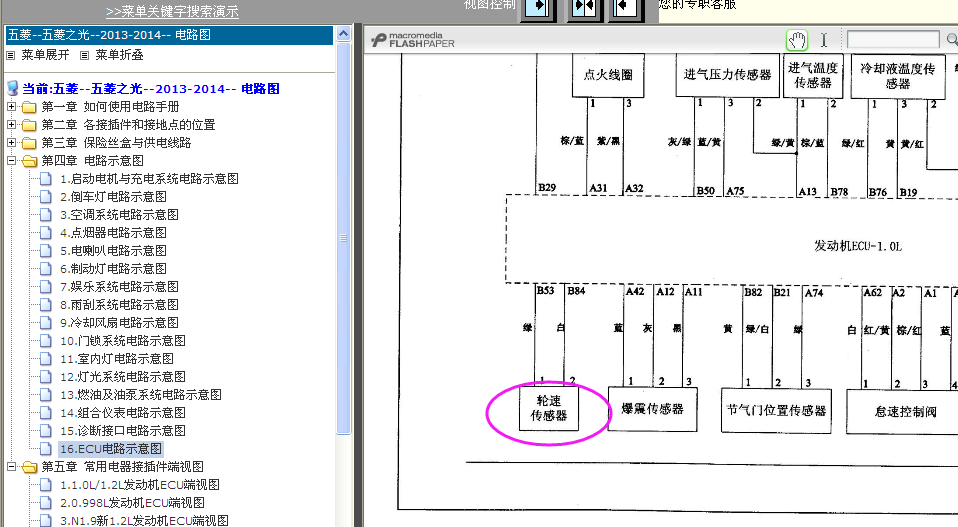Click the folder icon of 第二章

pyautogui.click(x=29, y=125)
